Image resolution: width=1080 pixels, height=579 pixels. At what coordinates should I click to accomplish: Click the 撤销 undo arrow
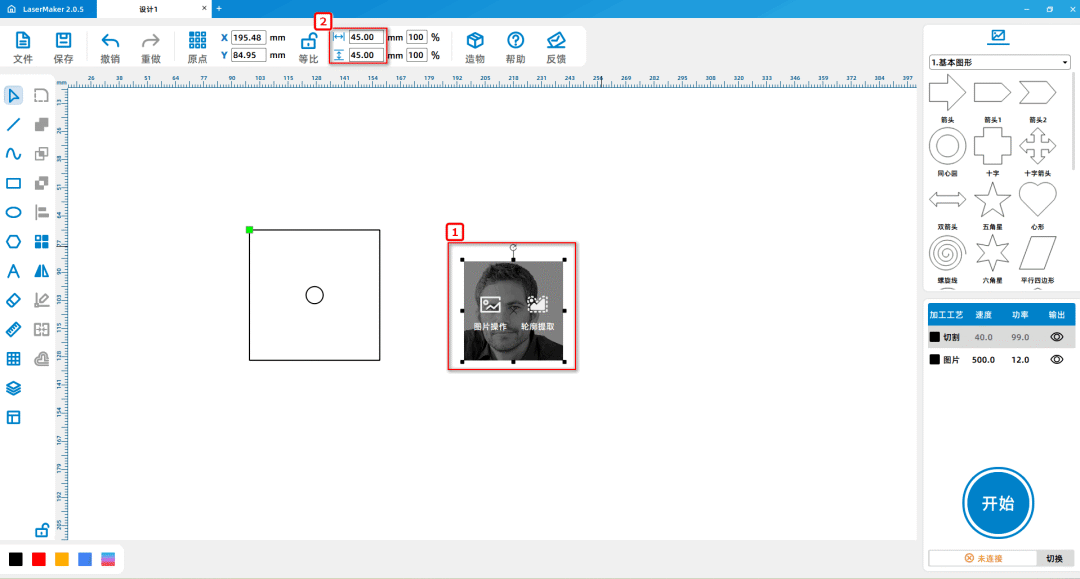tap(110, 41)
